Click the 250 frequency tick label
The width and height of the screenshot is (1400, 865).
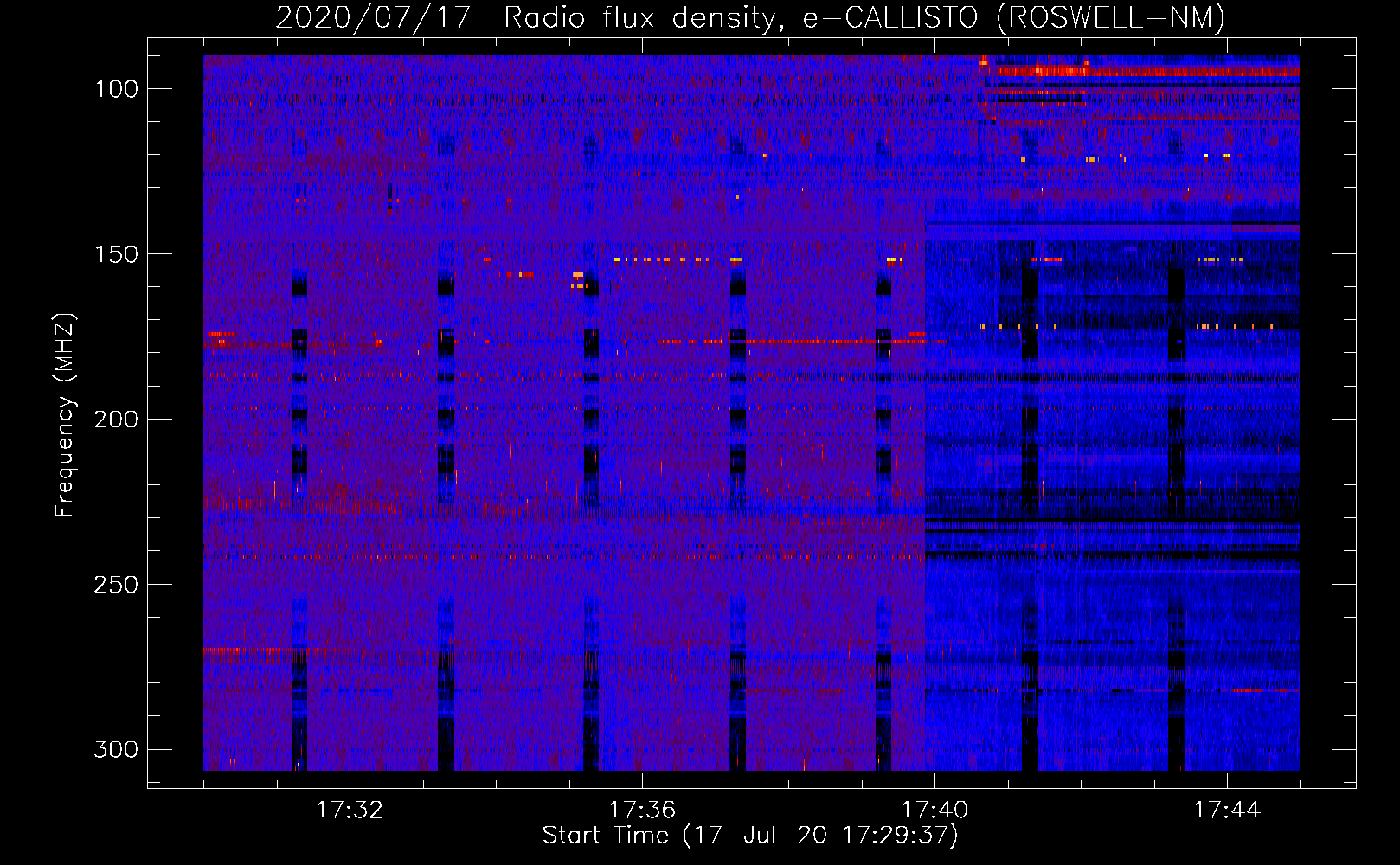117,585
